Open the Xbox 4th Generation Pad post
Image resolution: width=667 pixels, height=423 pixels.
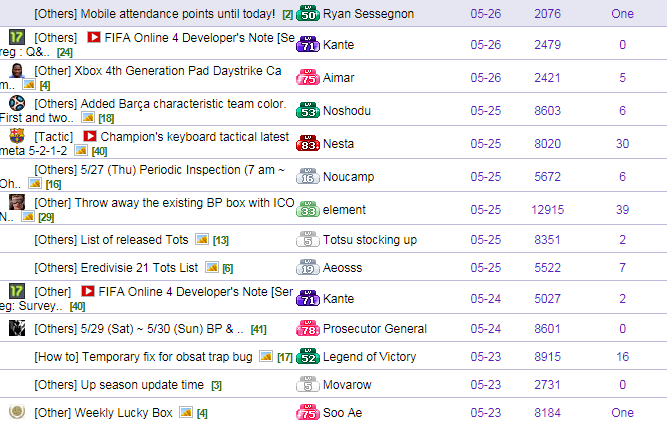pos(158,71)
